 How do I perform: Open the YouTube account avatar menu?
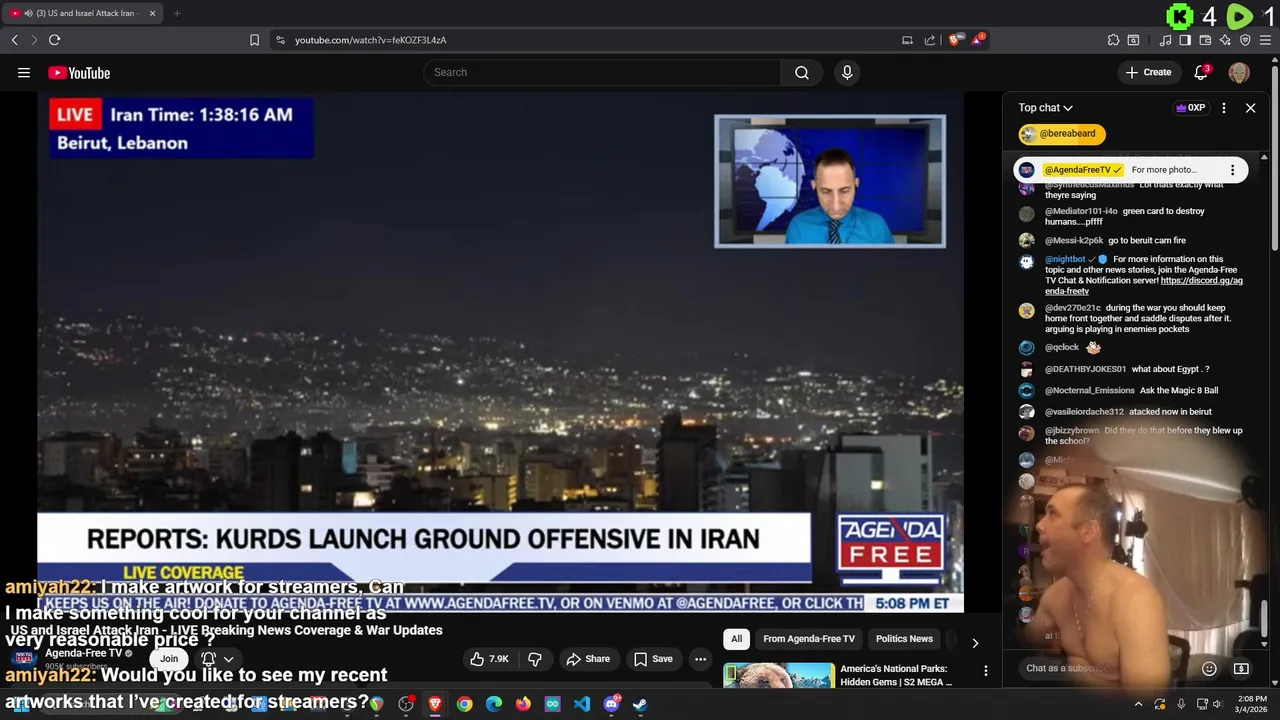coord(1239,72)
